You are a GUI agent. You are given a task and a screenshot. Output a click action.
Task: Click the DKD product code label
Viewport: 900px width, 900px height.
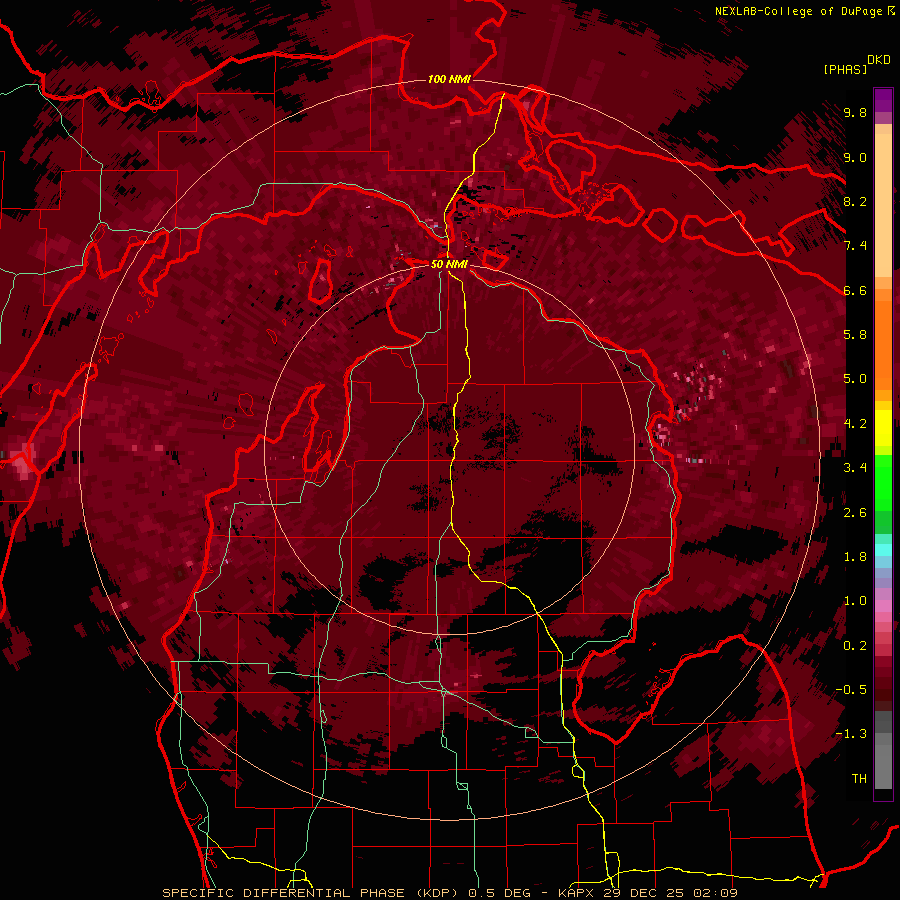[x=878, y=60]
